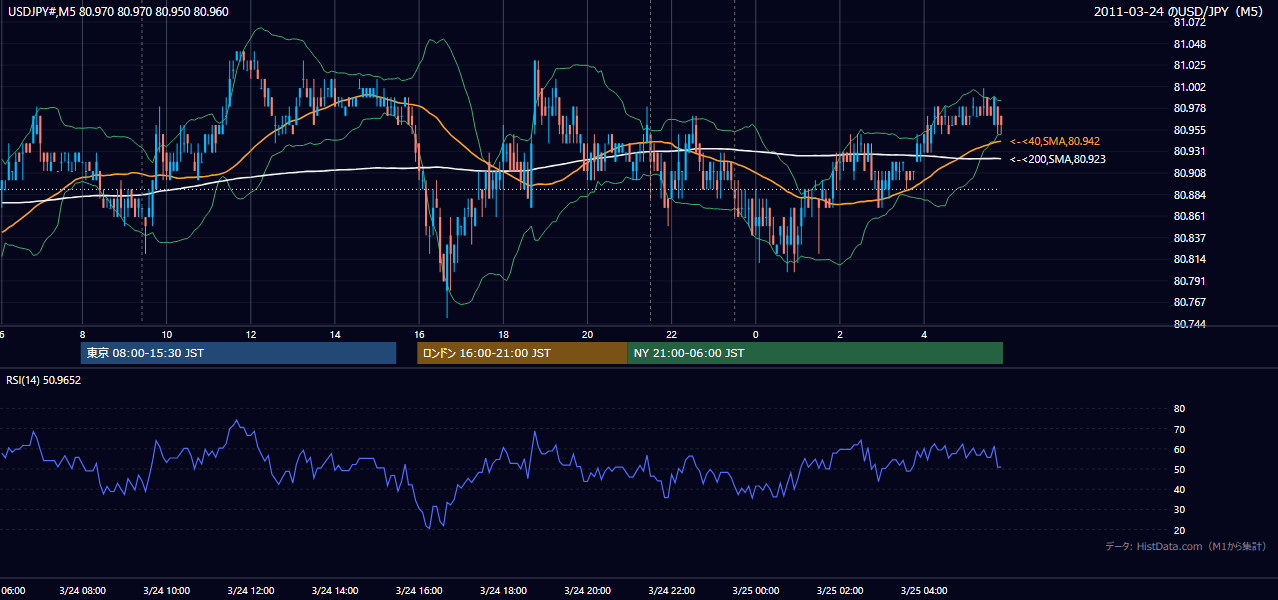Image resolution: width=1278 pixels, height=600 pixels.
Task: Click the Tokyo 08:00-15:30 JST session bar
Action: (239, 353)
